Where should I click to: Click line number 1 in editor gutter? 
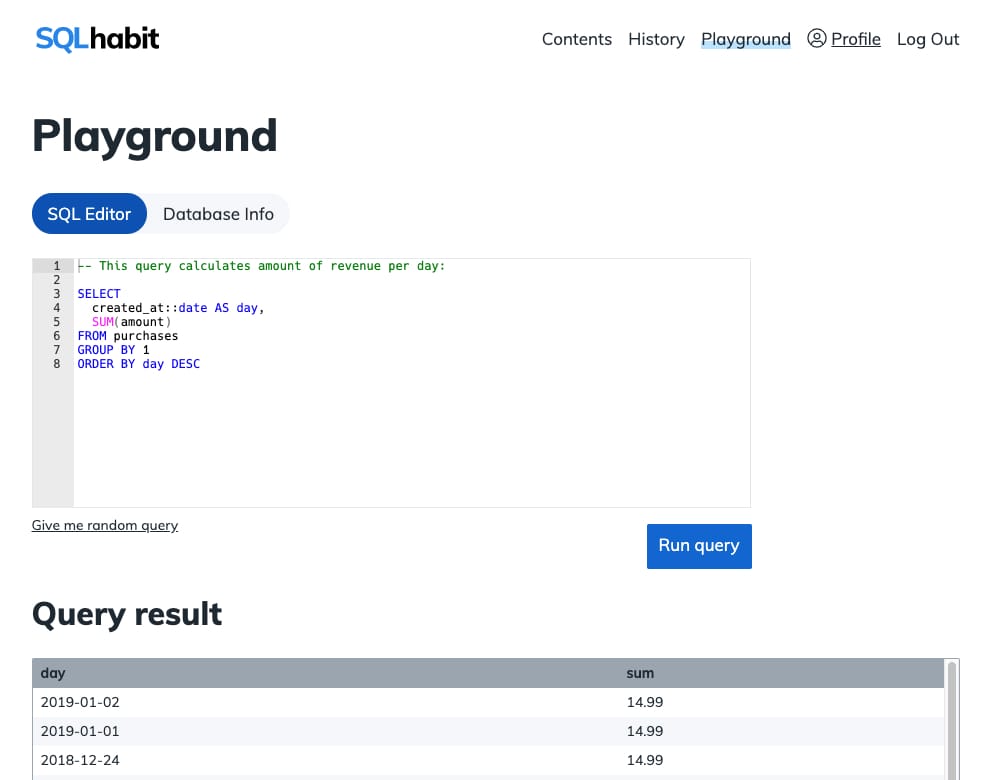(x=57, y=266)
